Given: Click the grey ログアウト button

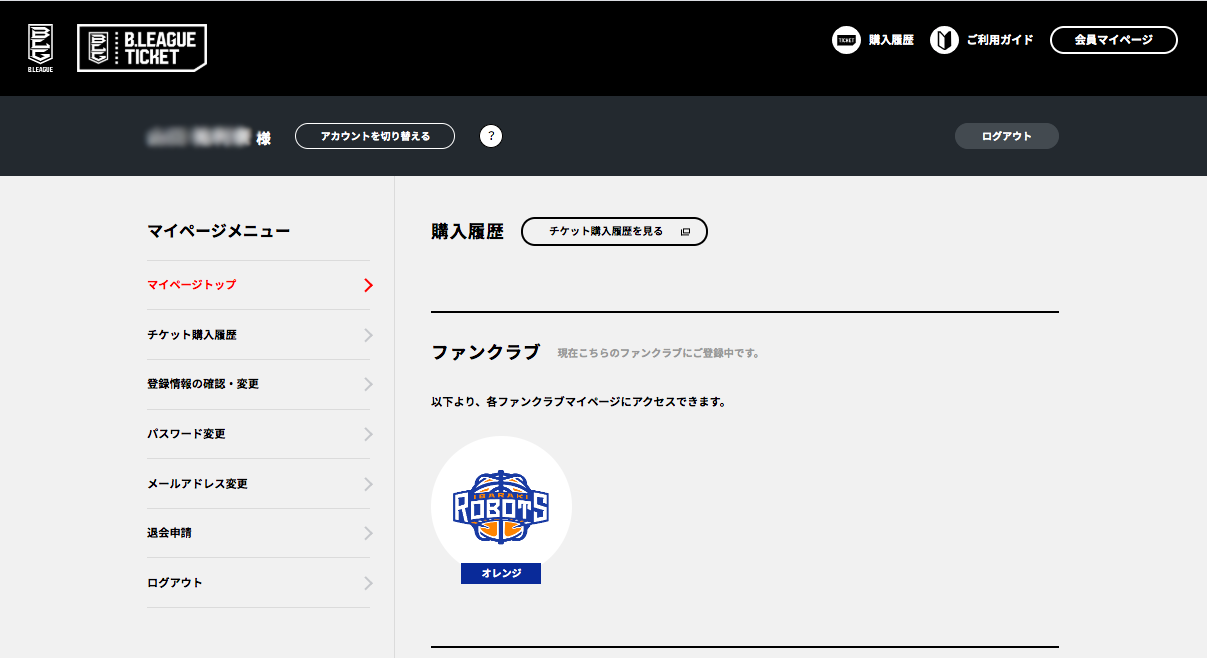Looking at the screenshot, I should [1007, 136].
